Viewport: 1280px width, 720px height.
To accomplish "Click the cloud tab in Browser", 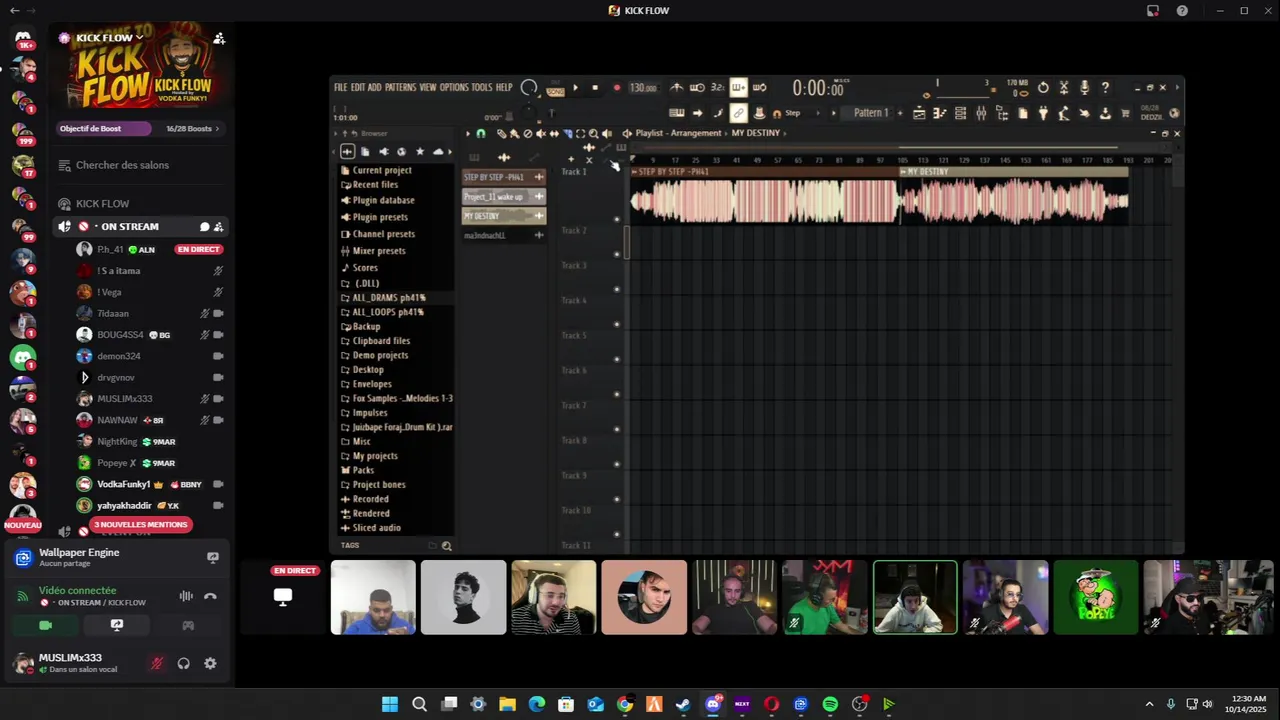I will [x=438, y=152].
